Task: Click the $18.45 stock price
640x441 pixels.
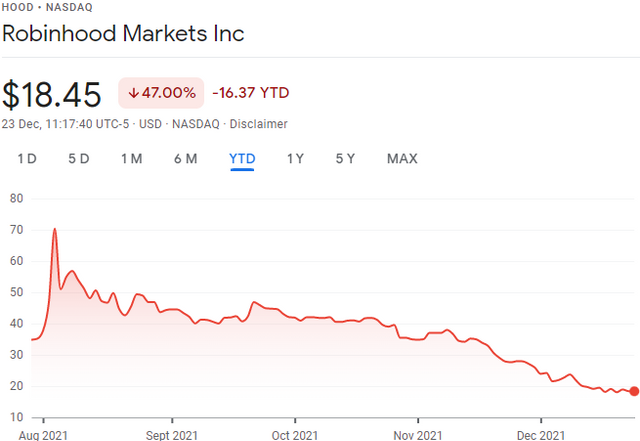Action: [x=52, y=95]
